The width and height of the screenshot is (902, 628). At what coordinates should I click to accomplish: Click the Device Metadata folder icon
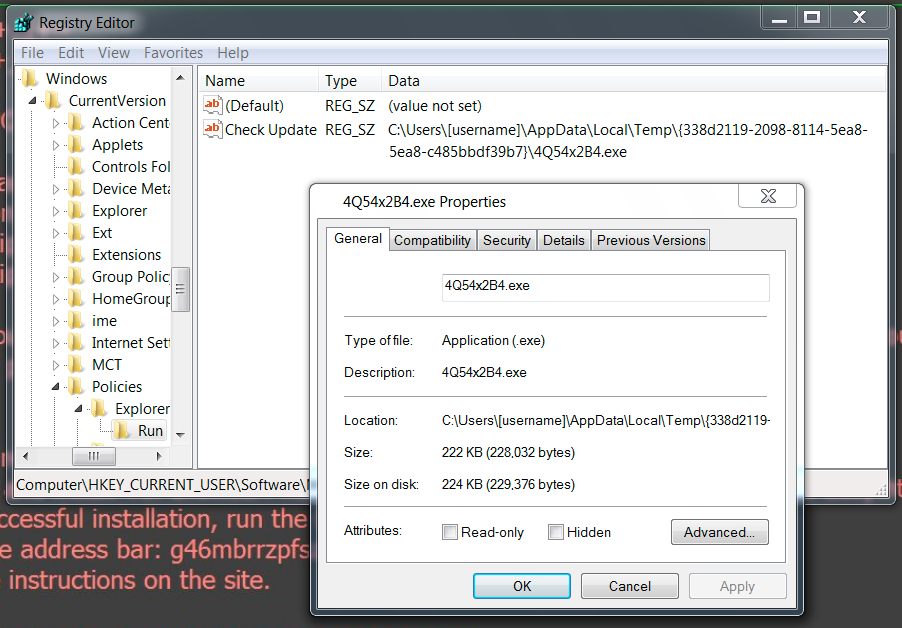76,189
